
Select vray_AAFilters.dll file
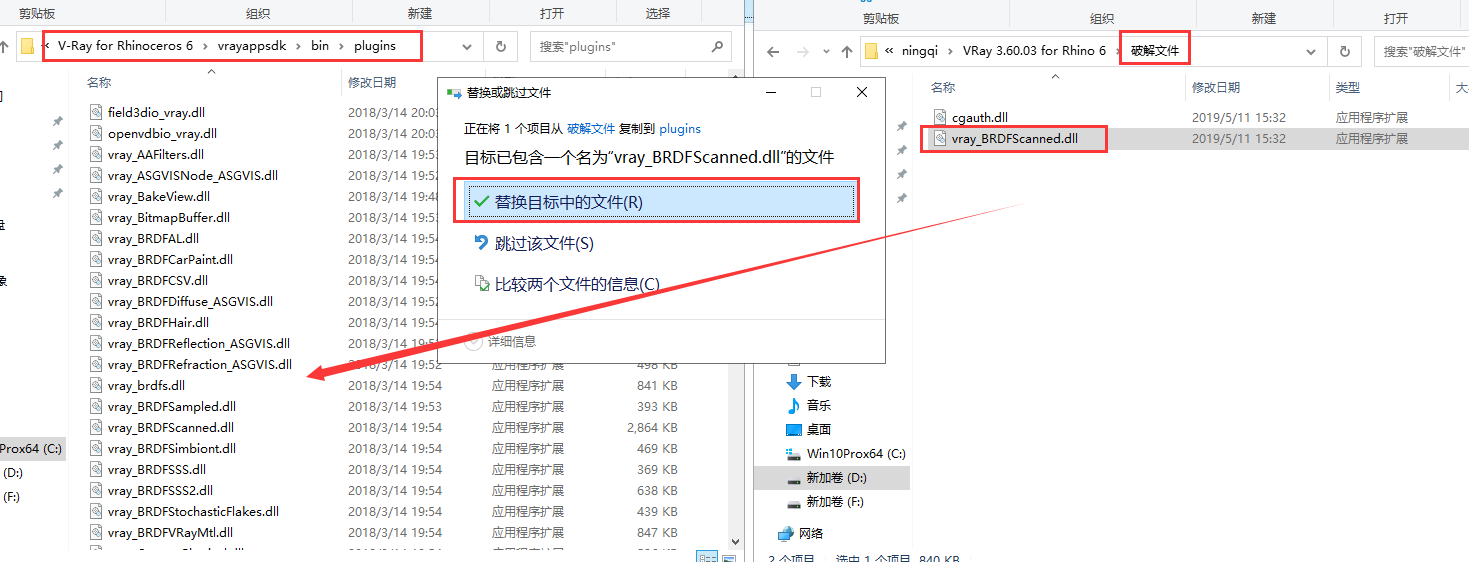pyautogui.click(x=156, y=154)
